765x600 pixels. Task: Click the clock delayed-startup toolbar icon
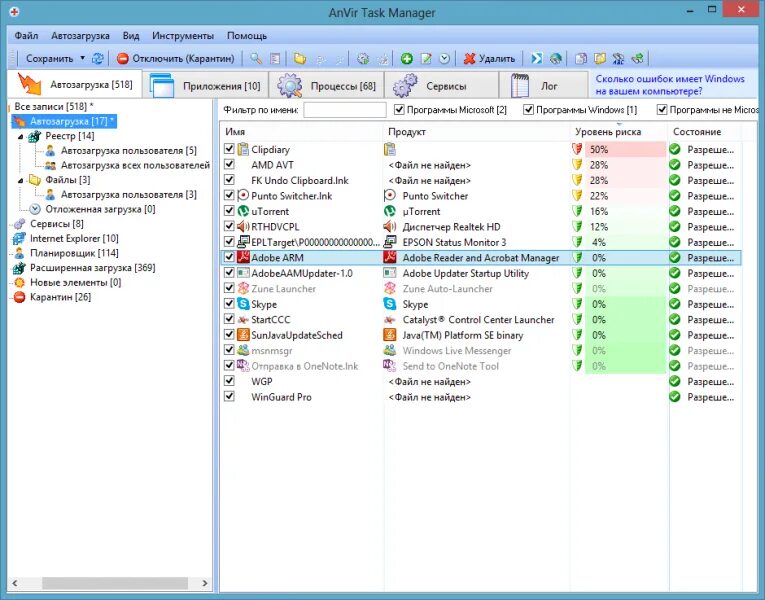tap(444, 59)
